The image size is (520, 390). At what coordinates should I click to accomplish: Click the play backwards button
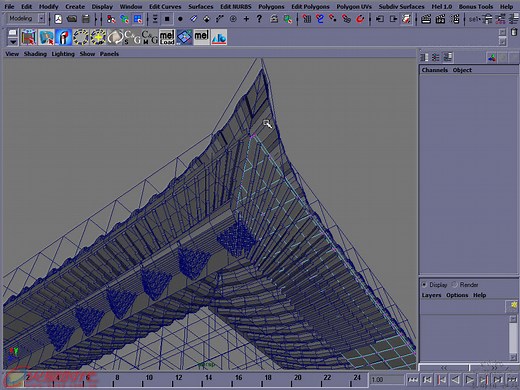point(455,379)
